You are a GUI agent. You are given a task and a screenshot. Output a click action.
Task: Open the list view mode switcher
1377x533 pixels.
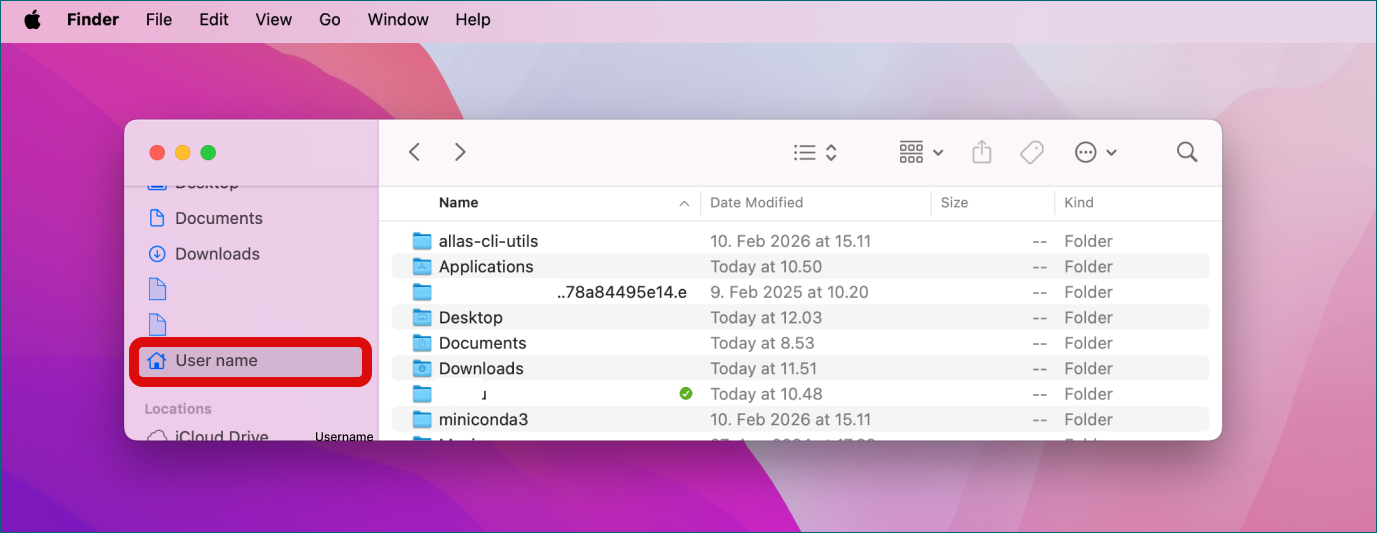(x=815, y=152)
